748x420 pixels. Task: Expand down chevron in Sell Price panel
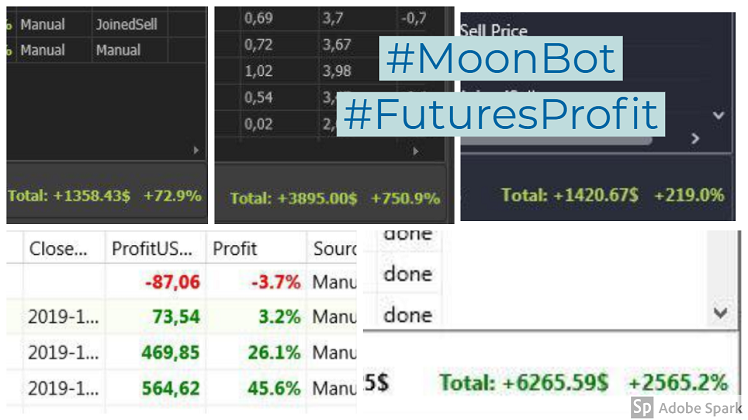[x=718, y=115]
